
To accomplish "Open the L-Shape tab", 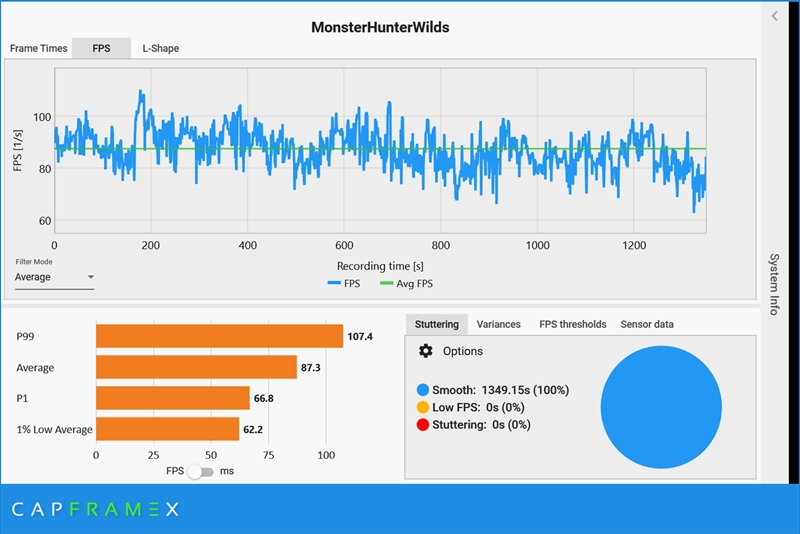I will (x=161, y=48).
